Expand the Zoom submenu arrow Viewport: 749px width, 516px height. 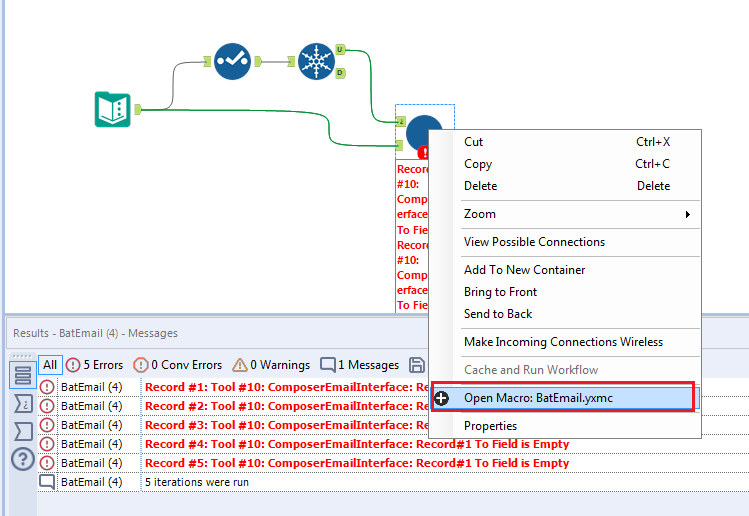(687, 214)
